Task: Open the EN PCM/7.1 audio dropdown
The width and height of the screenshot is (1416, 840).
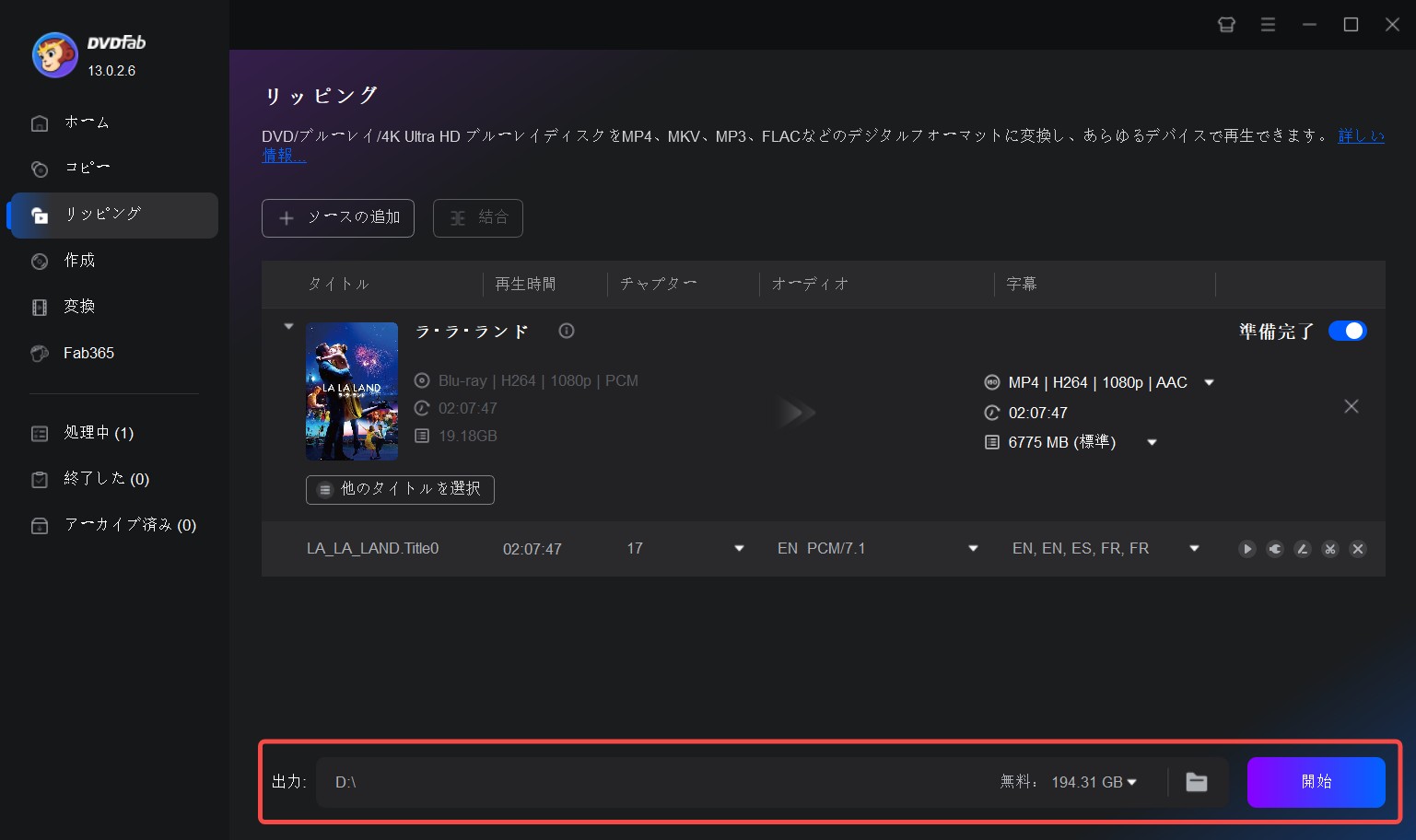Action: pos(973,549)
